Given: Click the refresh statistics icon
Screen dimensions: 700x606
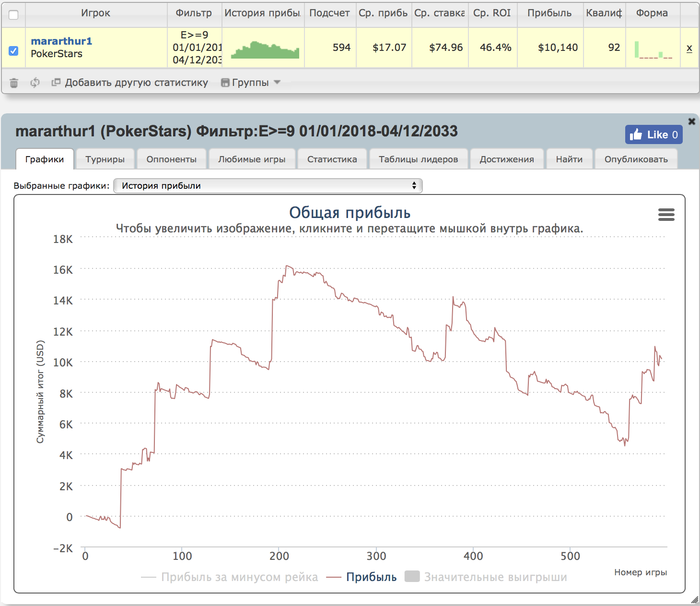Looking at the screenshot, I should click(35, 83).
